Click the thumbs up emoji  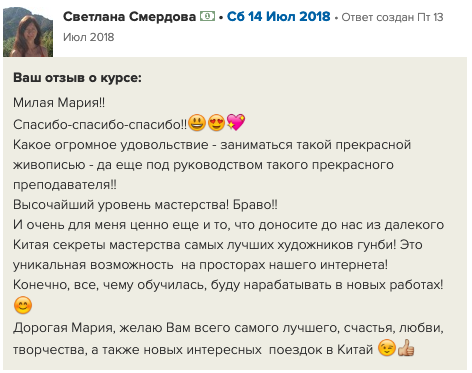tap(406, 348)
